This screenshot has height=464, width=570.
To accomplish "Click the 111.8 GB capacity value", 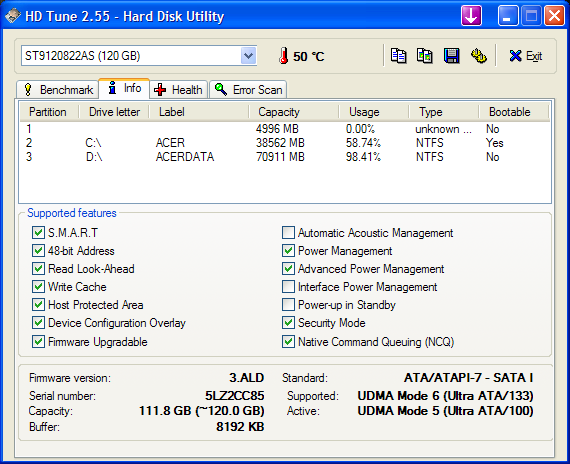I will (201, 411).
